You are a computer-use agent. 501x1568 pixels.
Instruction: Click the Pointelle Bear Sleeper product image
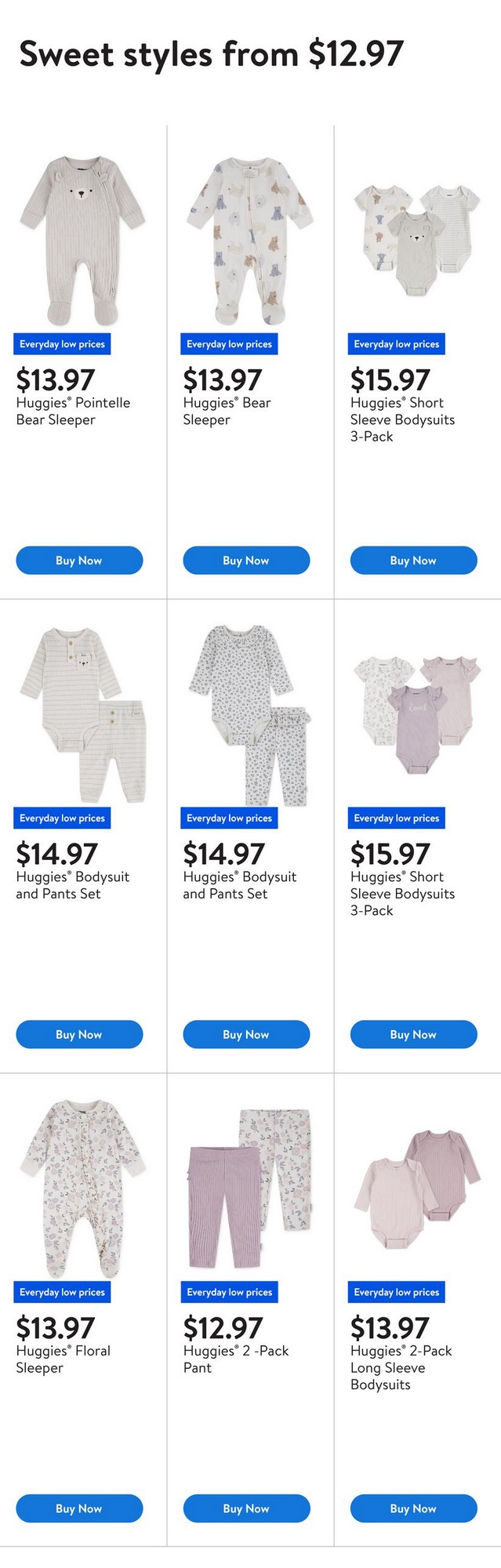click(82, 240)
